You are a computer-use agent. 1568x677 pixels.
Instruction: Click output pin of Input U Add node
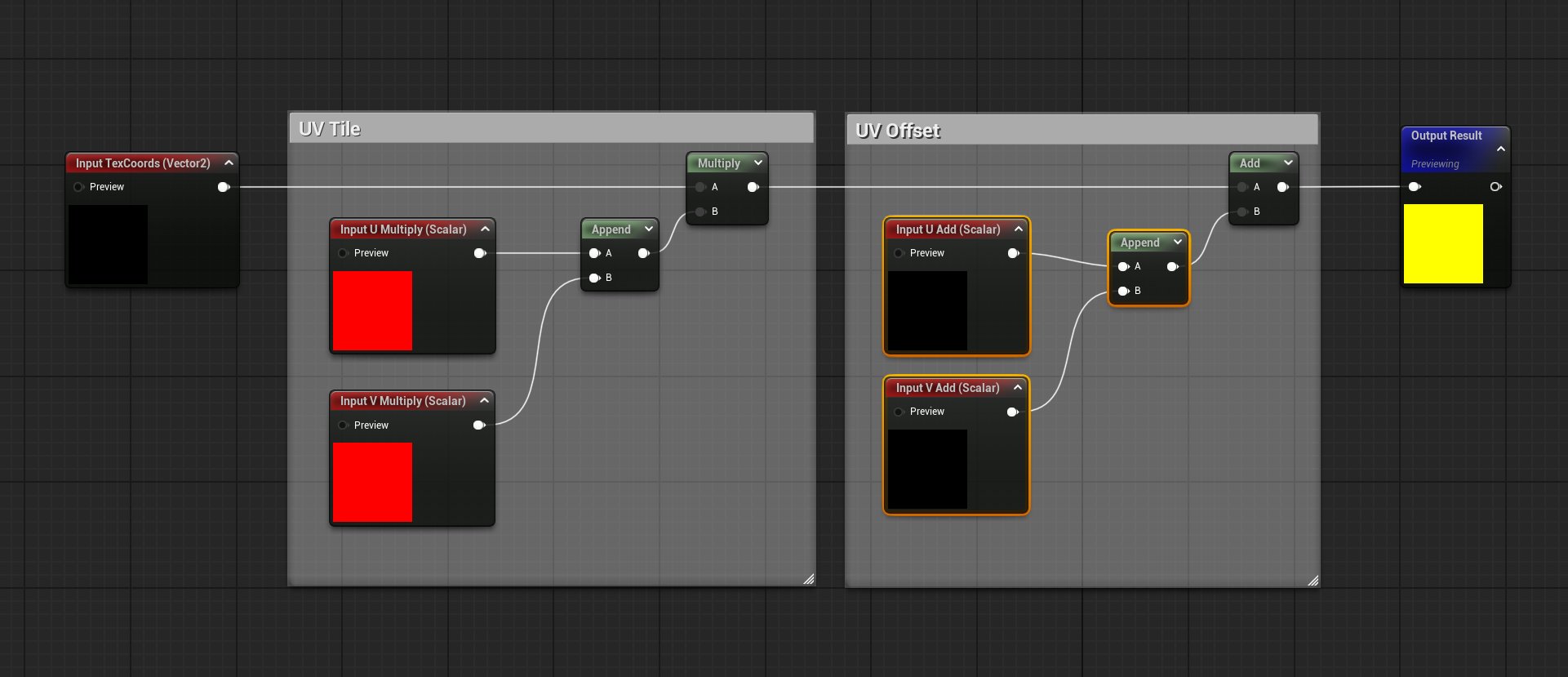(1014, 253)
